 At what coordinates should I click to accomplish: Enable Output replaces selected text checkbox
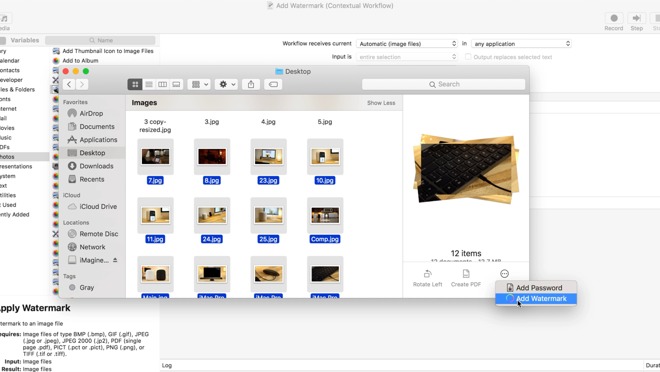tap(468, 57)
